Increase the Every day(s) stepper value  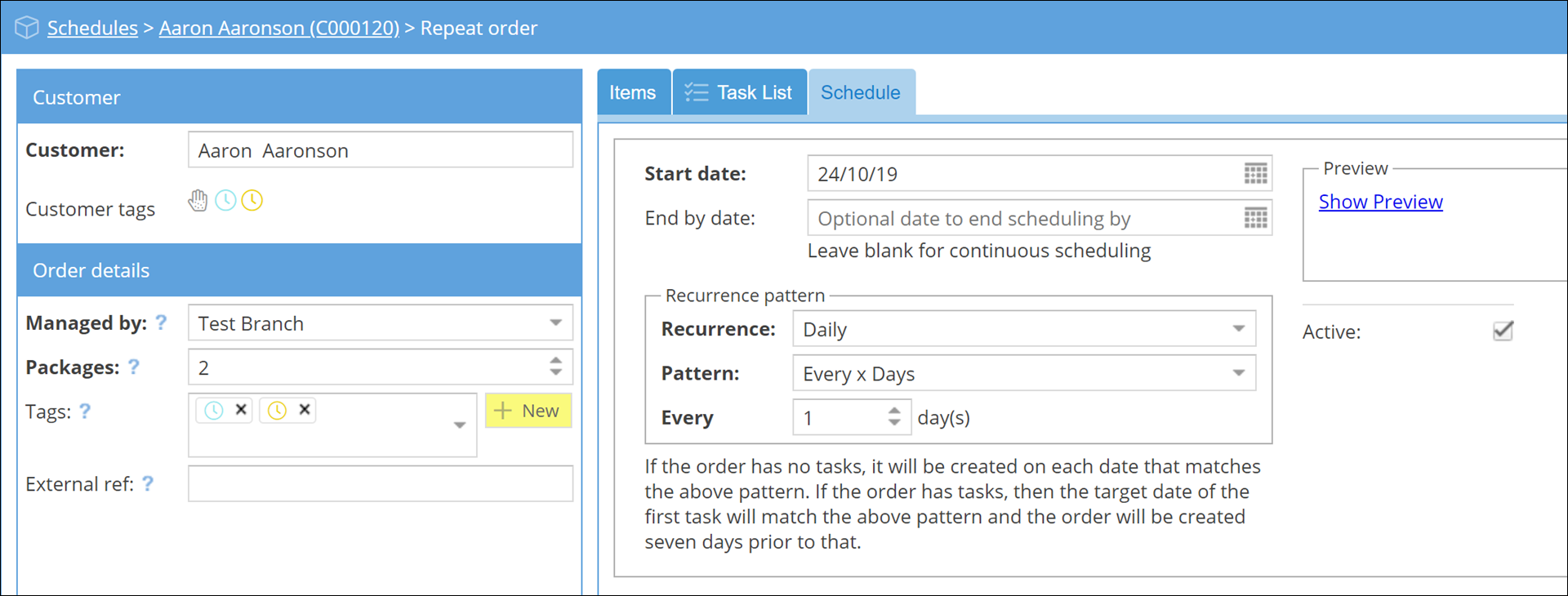(894, 411)
